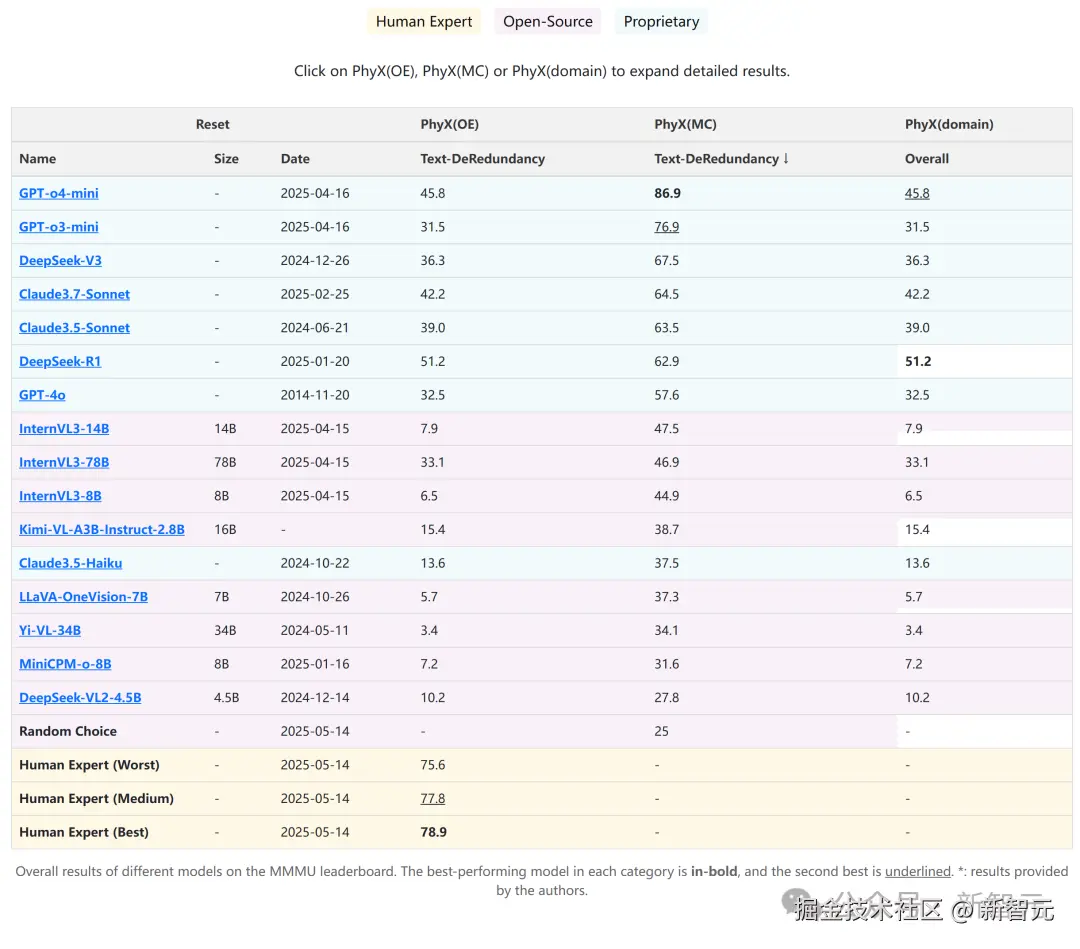Open the GPT-o3-mini link

[59, 227]
